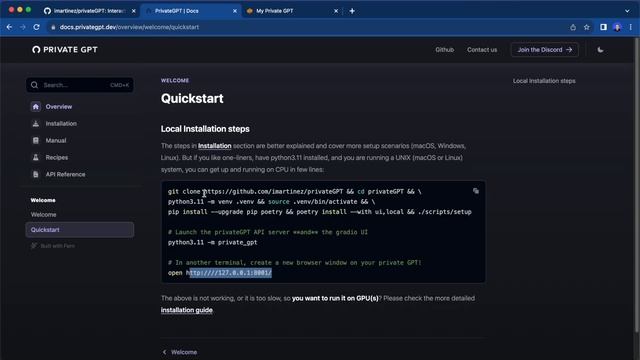This screenshot has width=640, height=360.
Task: Open Manual in the sidebar
Action: [56, 140]
